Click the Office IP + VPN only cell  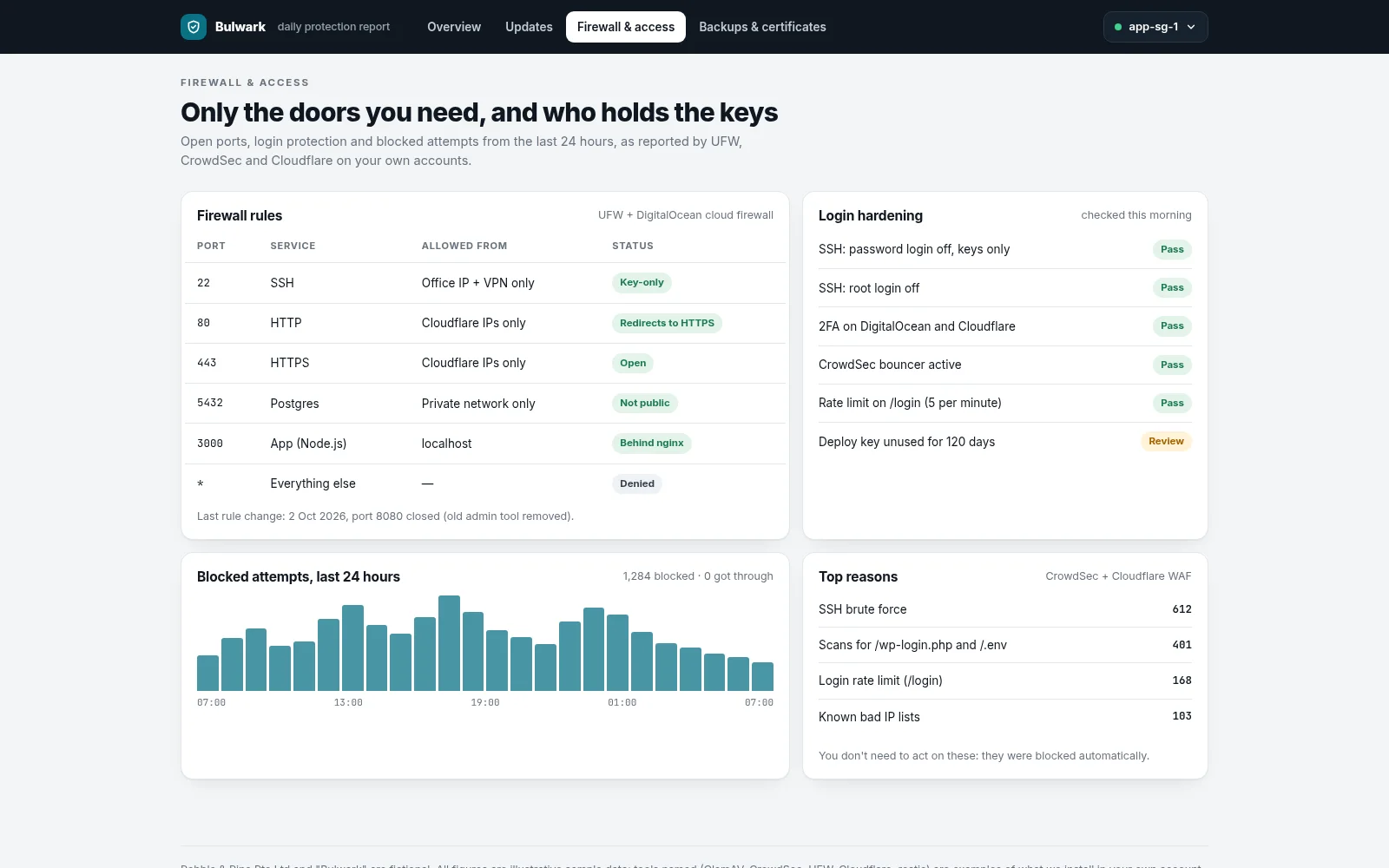point(477,283)
